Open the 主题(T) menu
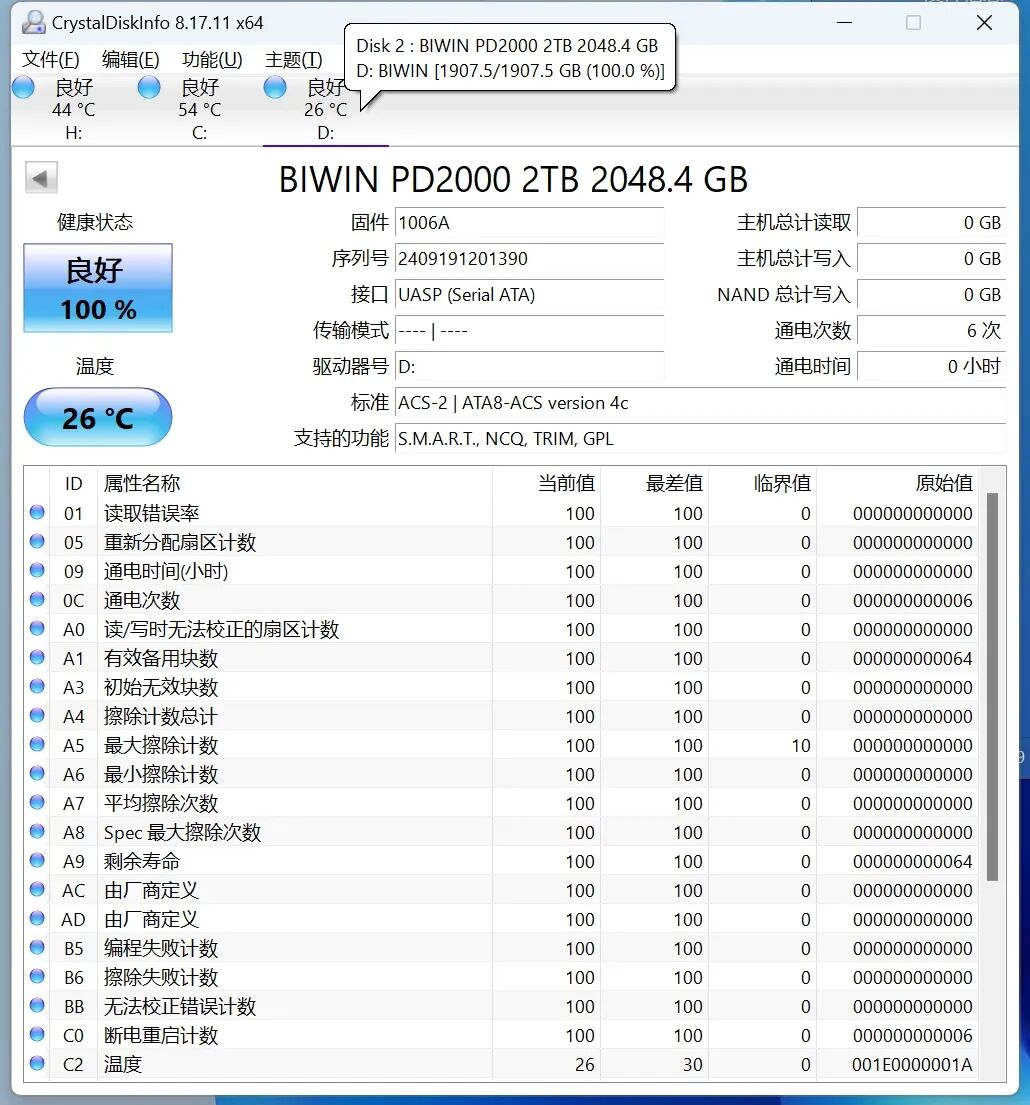The height and width of the screenshot is (1105, 1030). (293, 59)
